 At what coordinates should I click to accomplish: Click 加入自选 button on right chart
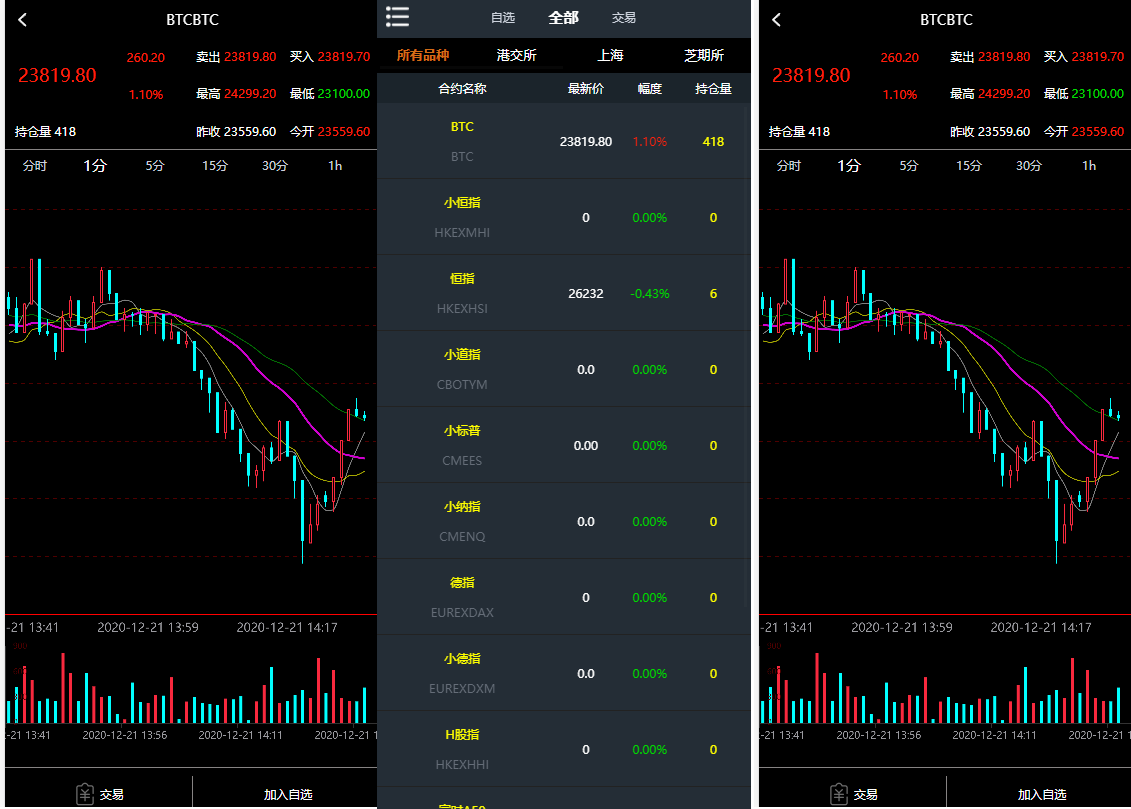click(x=1042, y=794)
